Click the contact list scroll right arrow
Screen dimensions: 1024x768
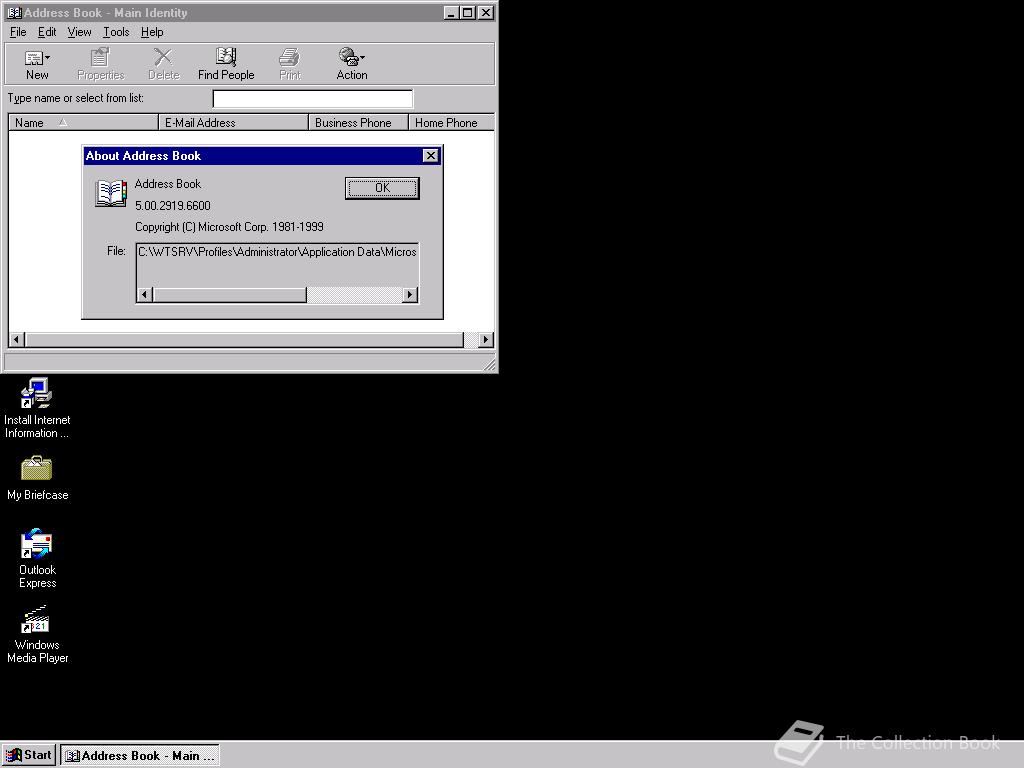485,340
